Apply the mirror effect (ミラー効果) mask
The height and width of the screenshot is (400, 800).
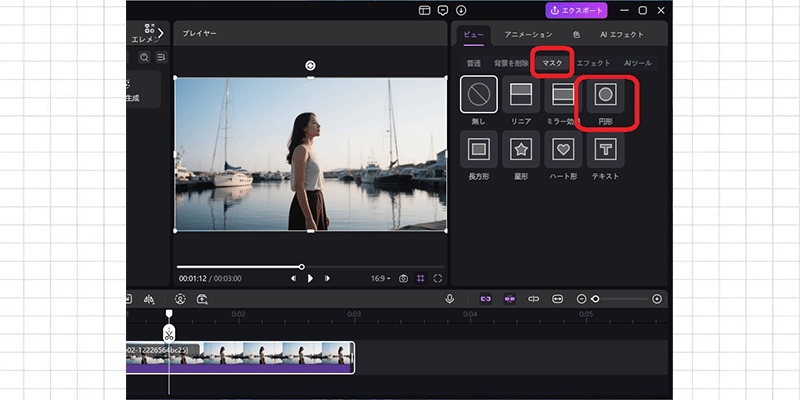563,95
